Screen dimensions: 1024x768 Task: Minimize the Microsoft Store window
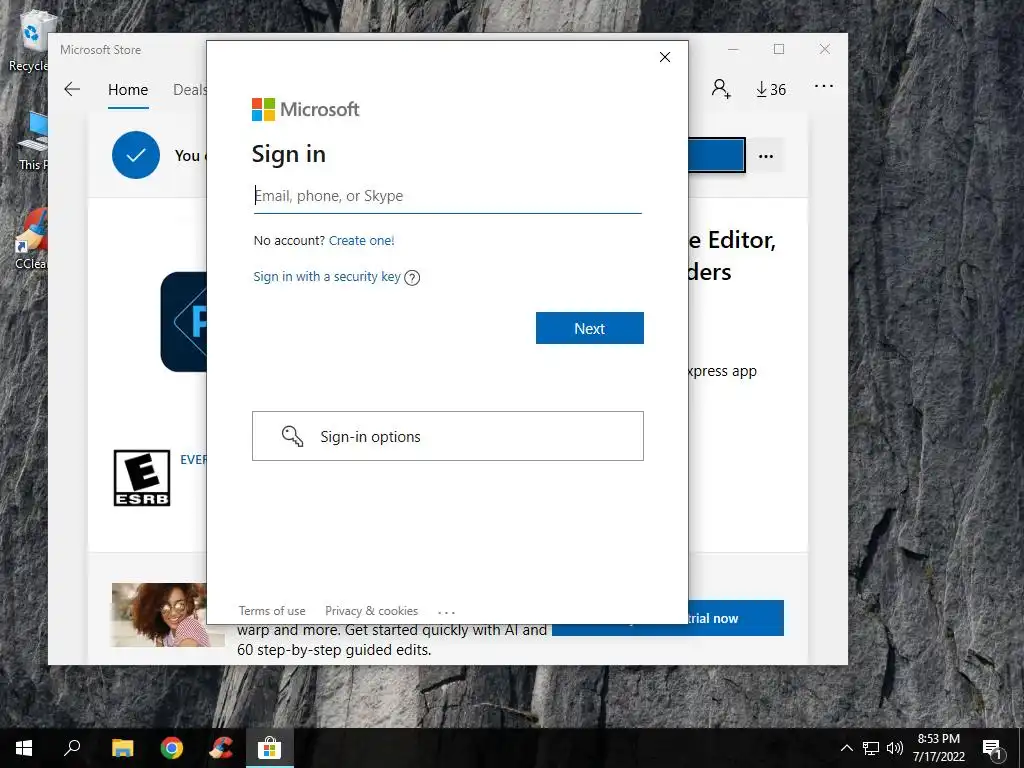[733, 50]
